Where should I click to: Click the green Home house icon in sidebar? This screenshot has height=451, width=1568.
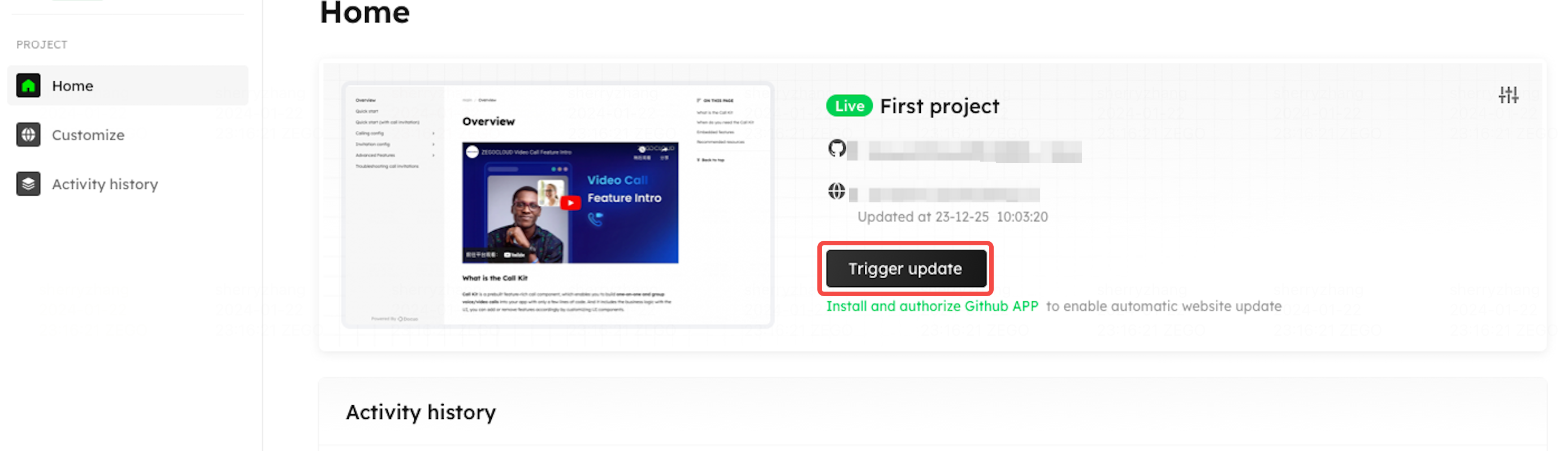[x=28, y=86]
